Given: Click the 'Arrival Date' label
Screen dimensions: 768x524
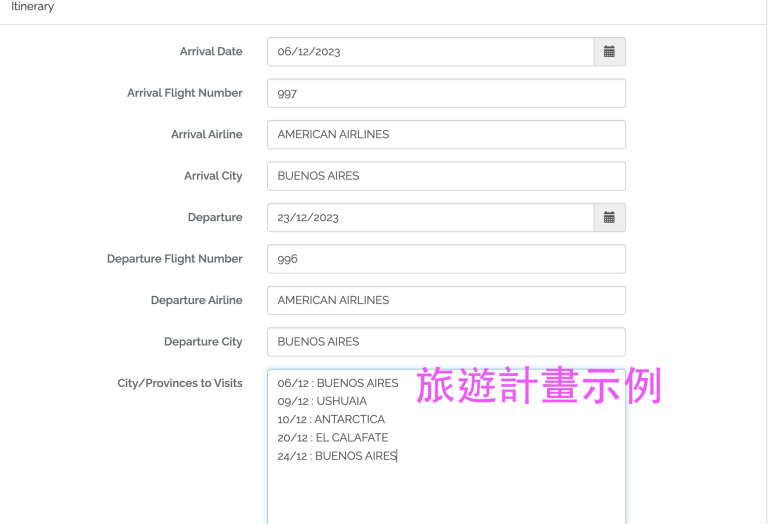Looking at the screenshot, I should coord(211,51).
